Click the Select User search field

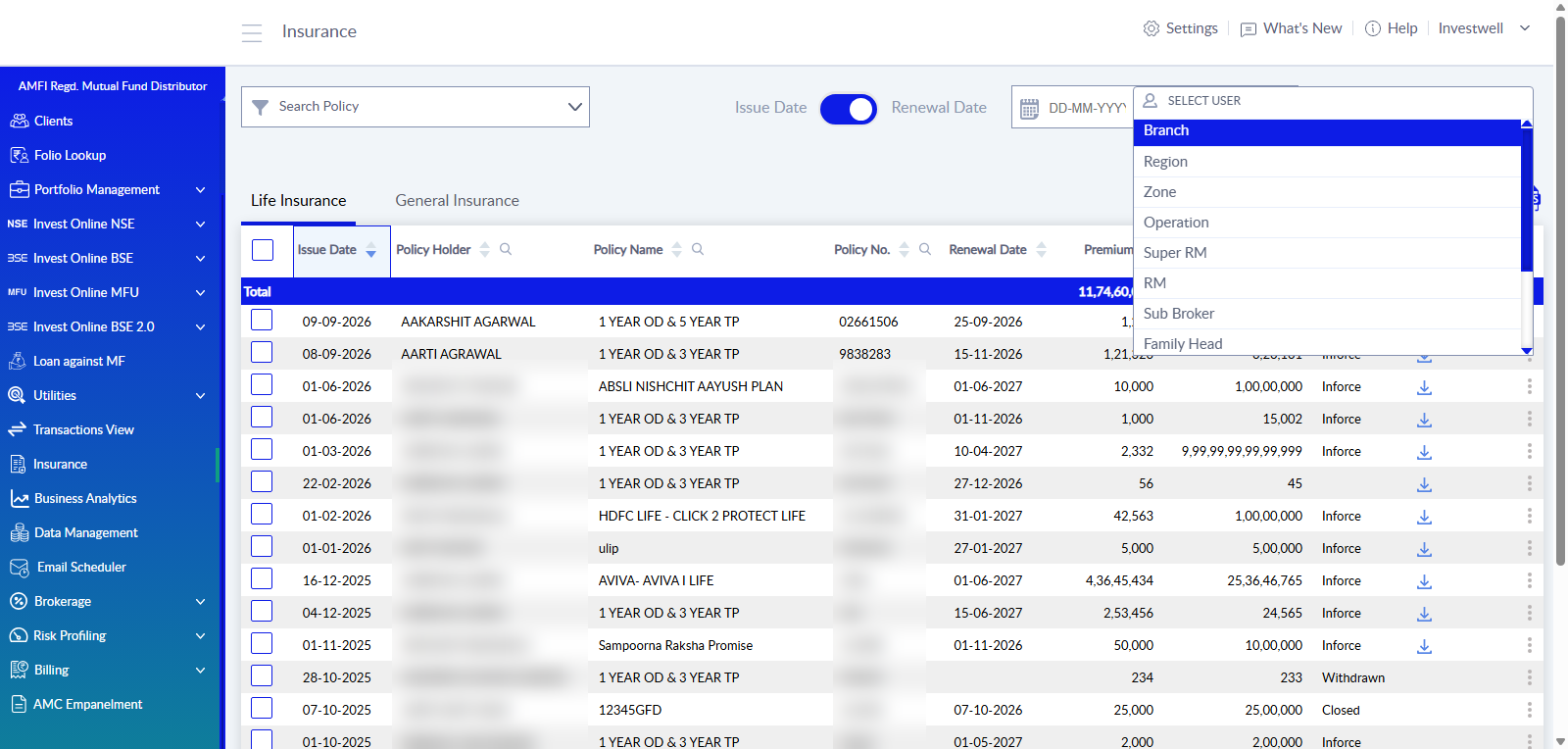pos(1333,101)
